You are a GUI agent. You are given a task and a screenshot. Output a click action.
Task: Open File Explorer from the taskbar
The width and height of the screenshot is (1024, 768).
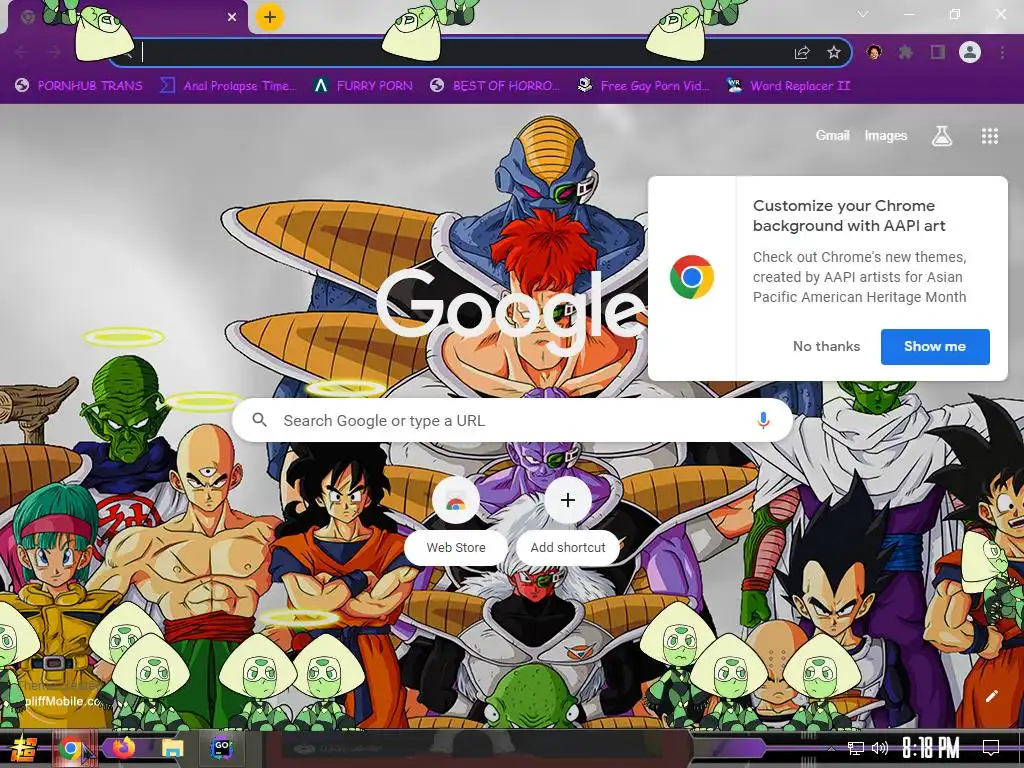click(x=173, y=748)
